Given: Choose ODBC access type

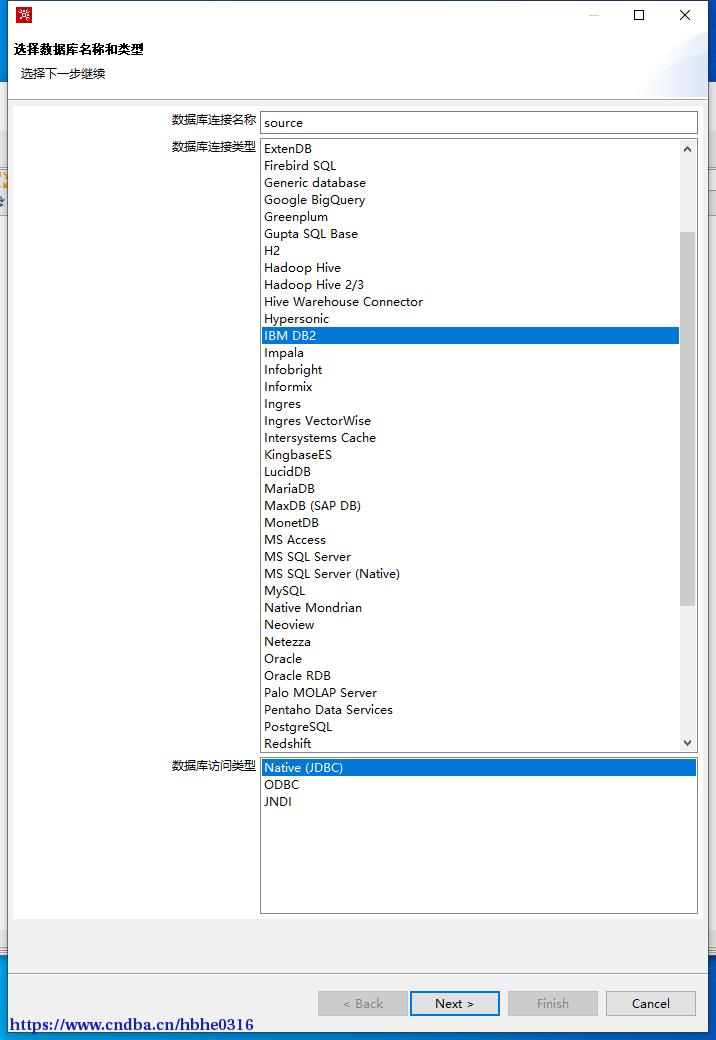Looking at the screenshot, I should coord(479,785).
